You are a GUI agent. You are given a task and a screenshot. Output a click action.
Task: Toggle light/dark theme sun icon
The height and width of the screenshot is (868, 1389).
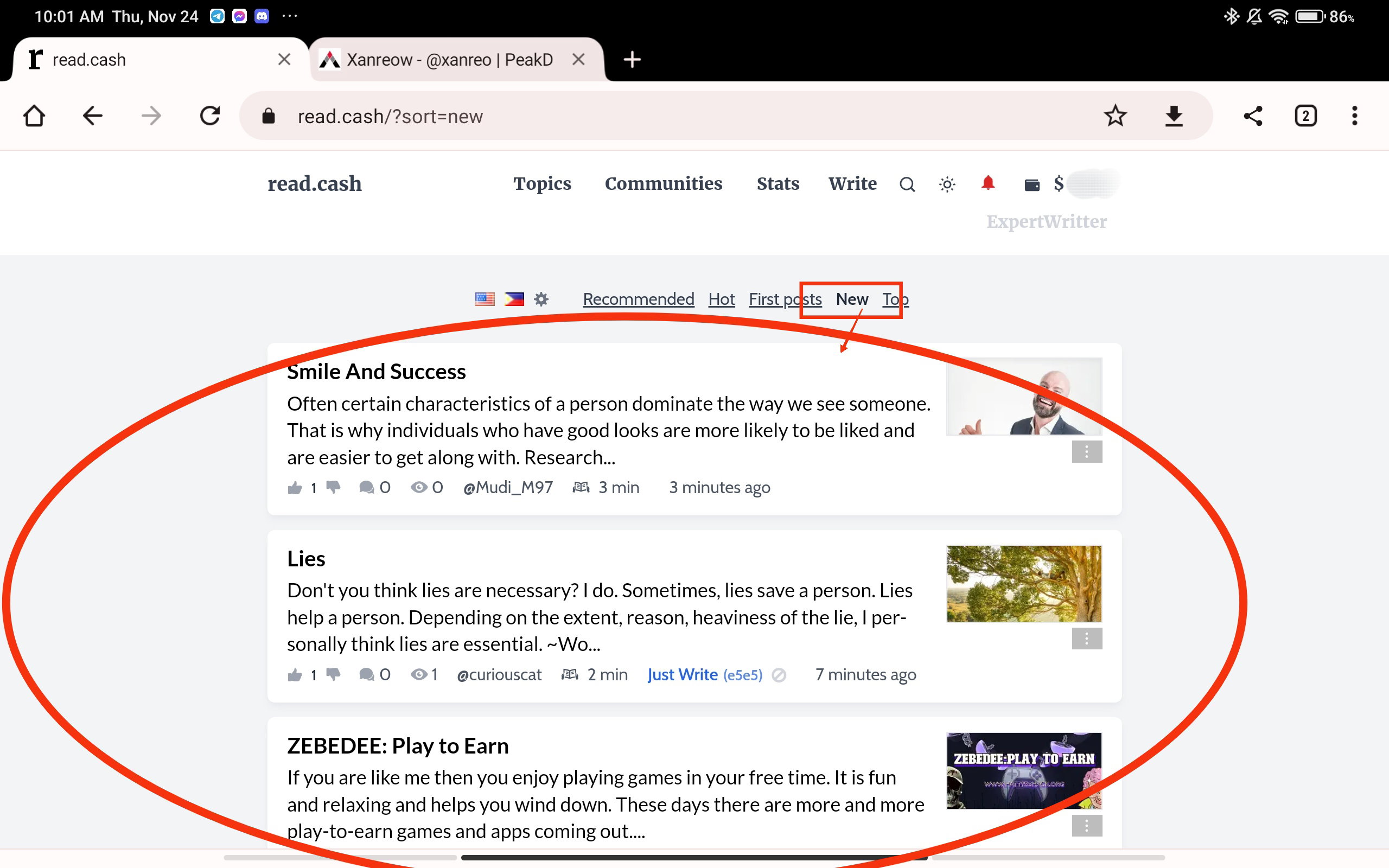pos(947,184)
